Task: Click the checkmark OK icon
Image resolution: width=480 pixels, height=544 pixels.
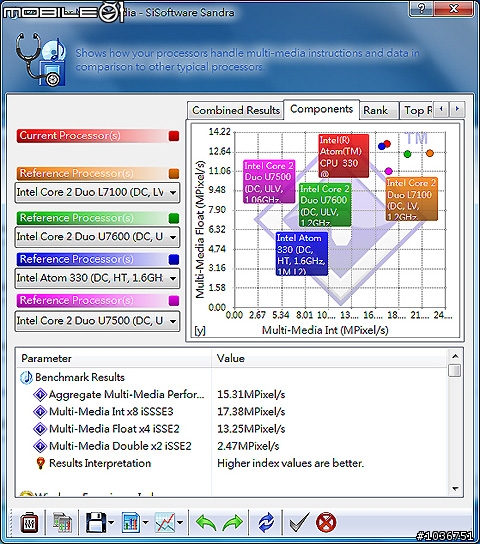Action: coord(299,523)
